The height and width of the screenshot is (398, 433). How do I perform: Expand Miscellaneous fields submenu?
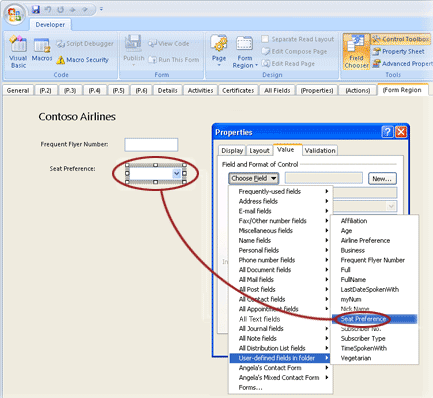pyautogui.click(x=281, y=231)
